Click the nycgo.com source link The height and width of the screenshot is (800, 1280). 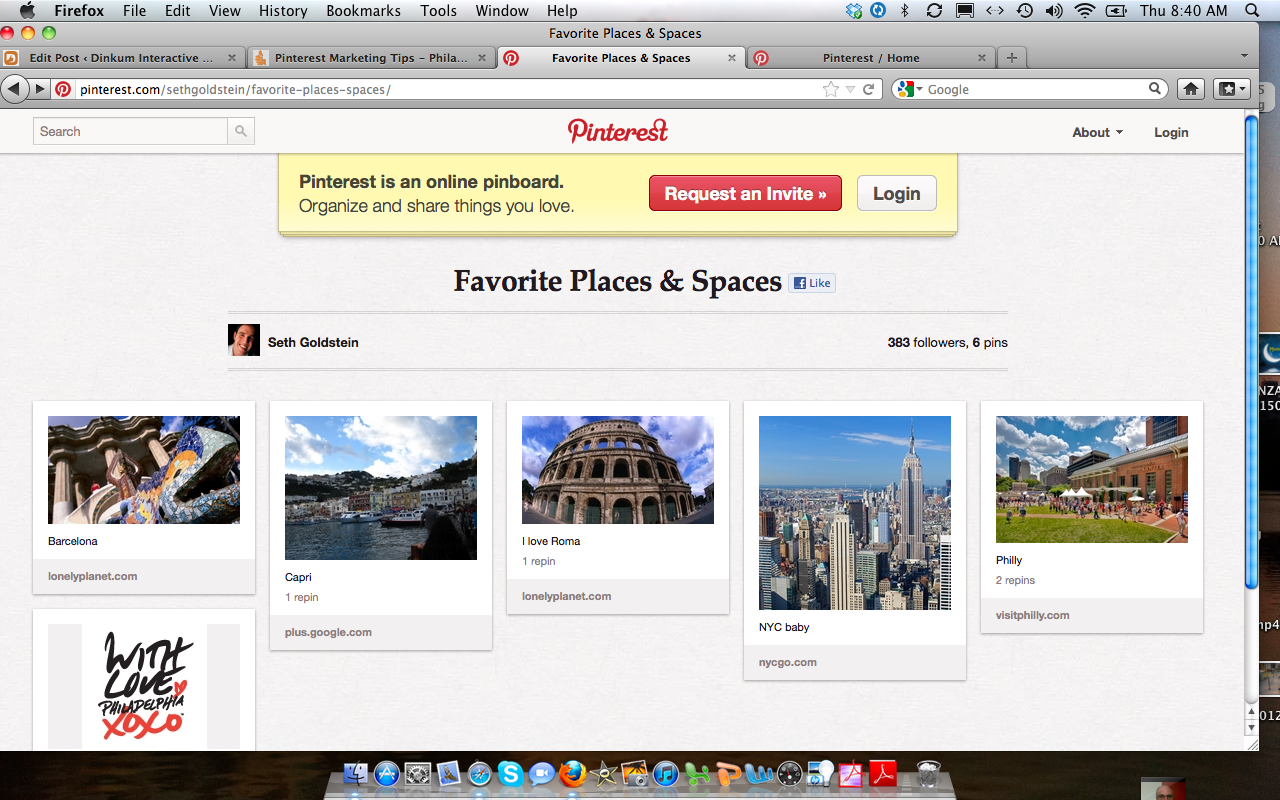(788, 662)
